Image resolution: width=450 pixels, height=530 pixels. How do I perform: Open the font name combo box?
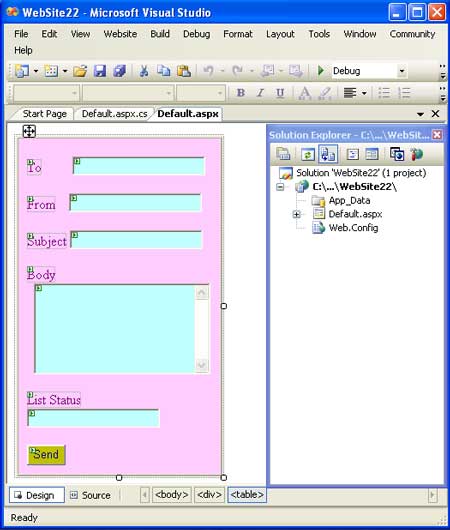click(x=128, y=93)
